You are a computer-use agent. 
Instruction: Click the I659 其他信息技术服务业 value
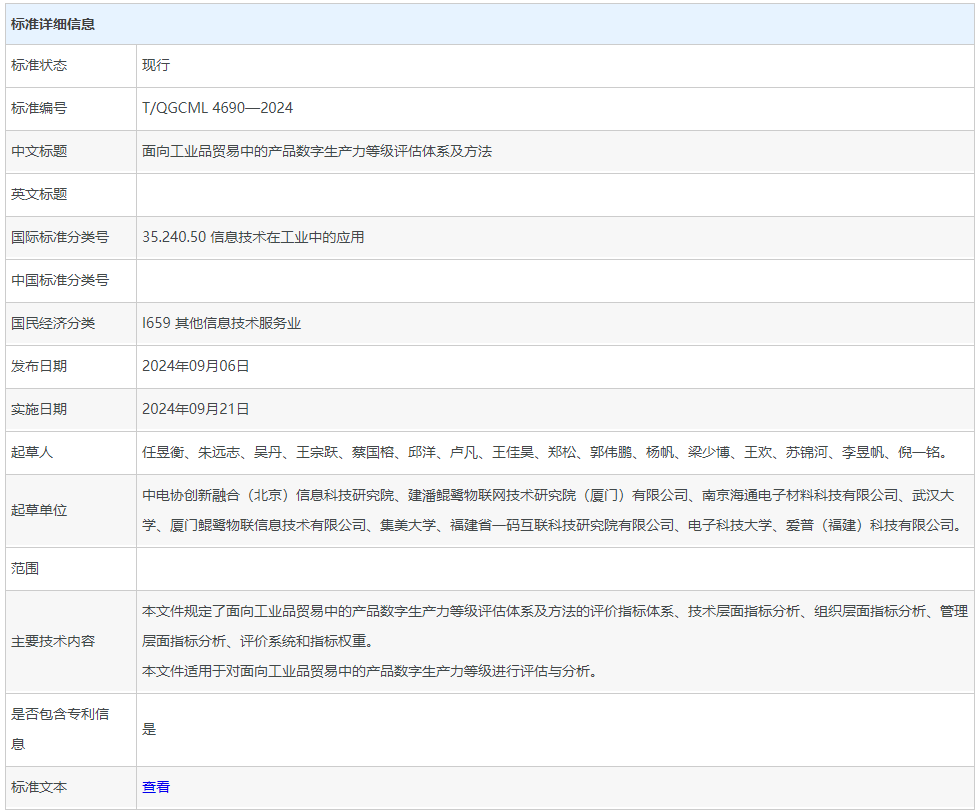pyautogui.click(x=221, y=323)
